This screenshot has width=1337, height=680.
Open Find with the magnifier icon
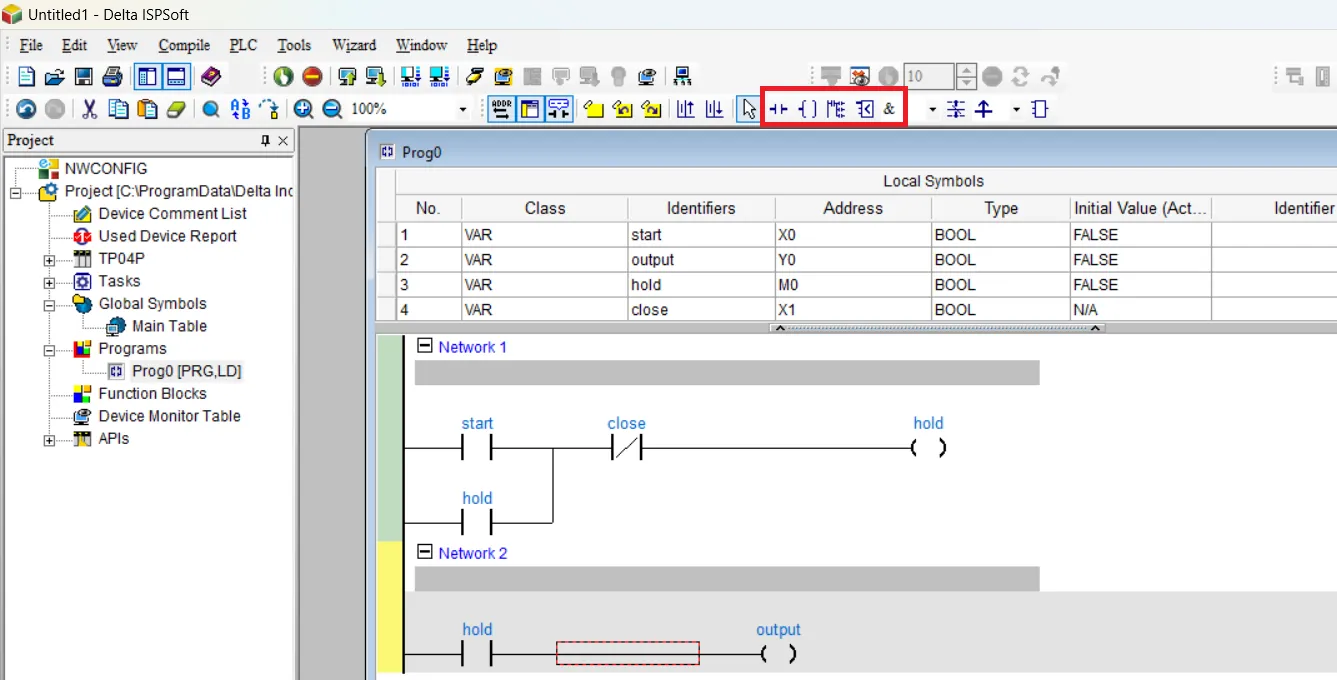coord(210,109)
